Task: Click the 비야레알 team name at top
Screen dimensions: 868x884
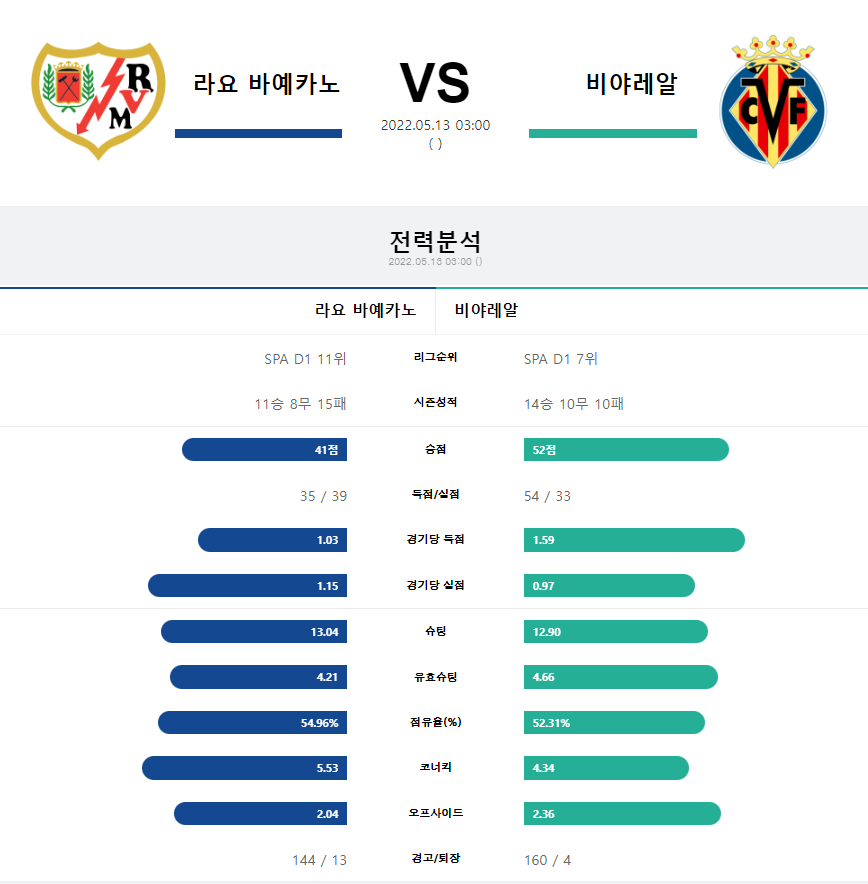Action: 631,83
